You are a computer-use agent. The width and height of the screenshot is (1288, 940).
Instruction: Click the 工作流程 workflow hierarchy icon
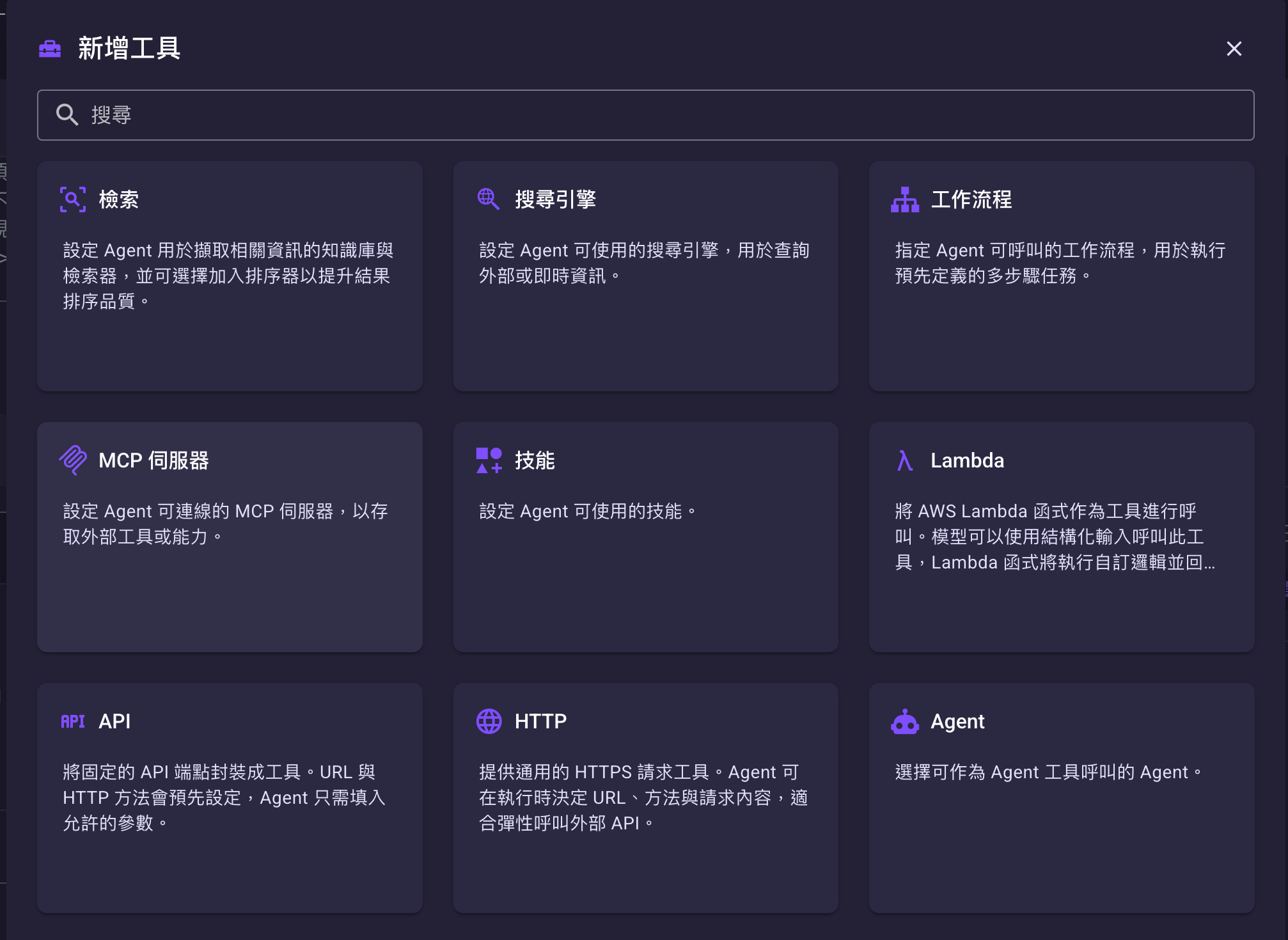click(x=905, y=200)
